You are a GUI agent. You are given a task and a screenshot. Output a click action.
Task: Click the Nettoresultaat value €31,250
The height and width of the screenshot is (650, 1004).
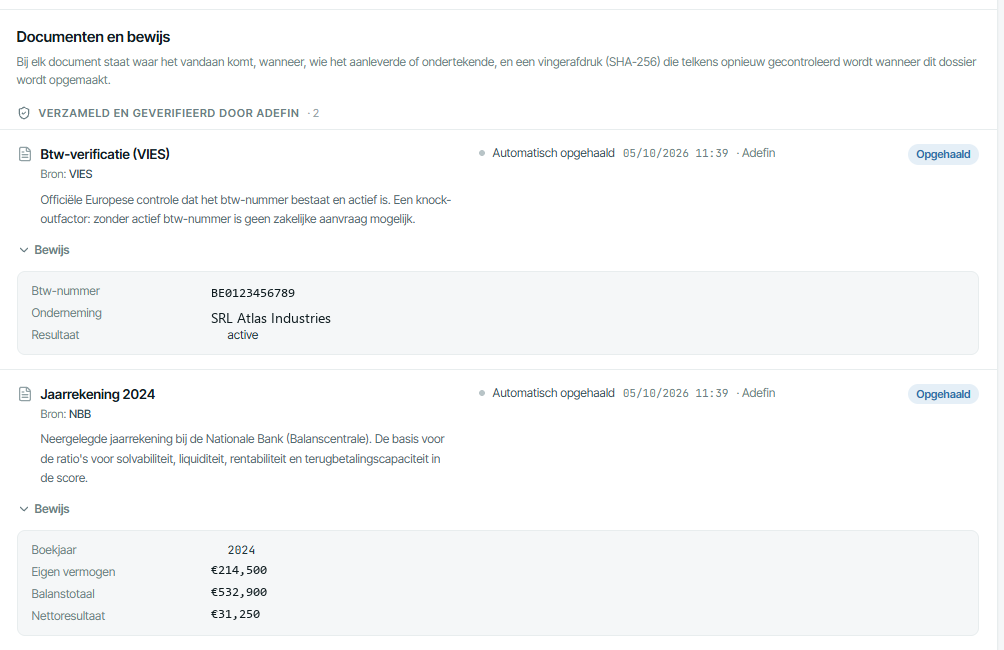pyautogui.click(x=235, y=614)
